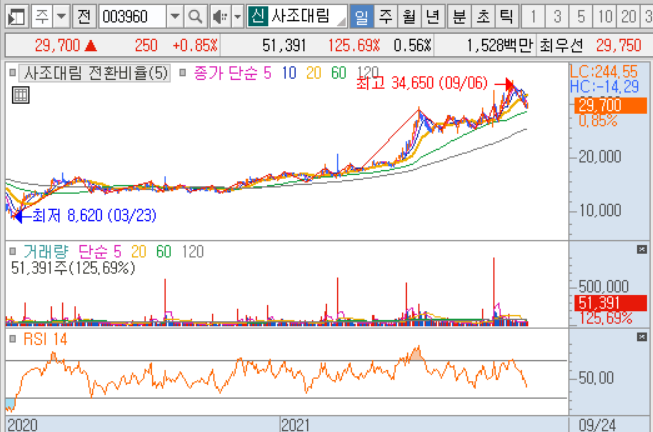The image size is (653, 432).
Task: Click the orange 29,700 price axis tag
Action: click(611, 105)
